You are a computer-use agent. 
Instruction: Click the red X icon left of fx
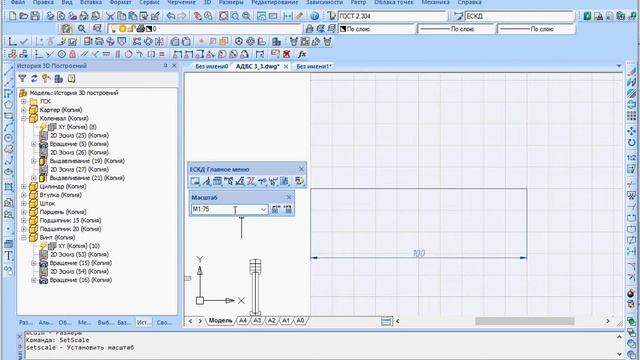point(287,54)
